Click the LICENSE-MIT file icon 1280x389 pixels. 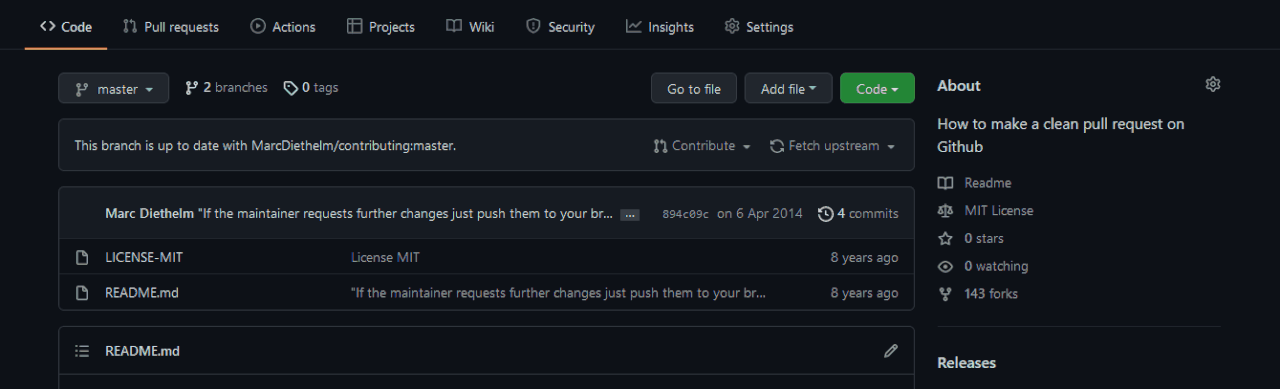pyautogui.click(x=83, y=257)
